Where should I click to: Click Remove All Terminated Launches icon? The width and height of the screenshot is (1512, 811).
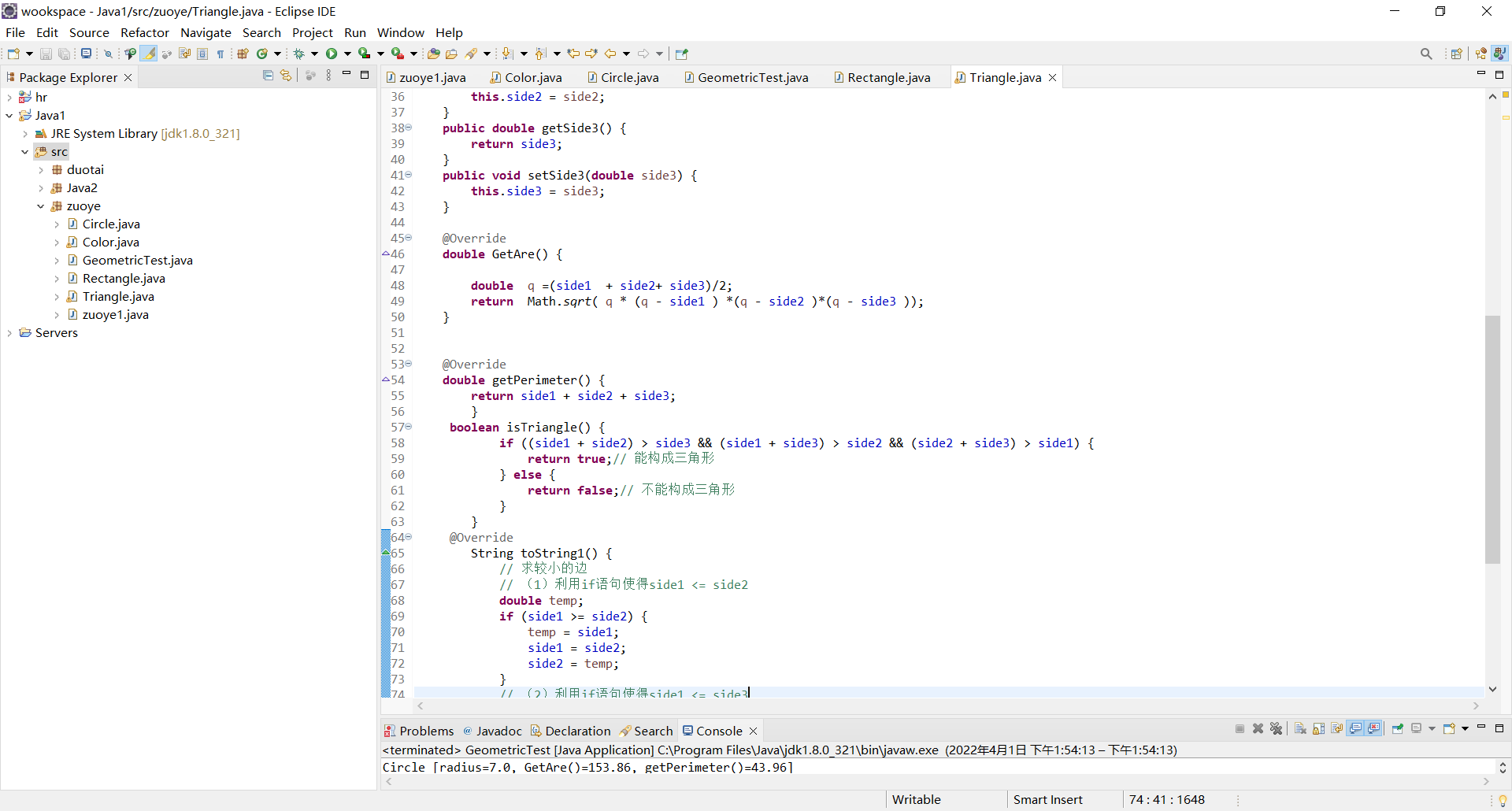[x=1277, y=728]
